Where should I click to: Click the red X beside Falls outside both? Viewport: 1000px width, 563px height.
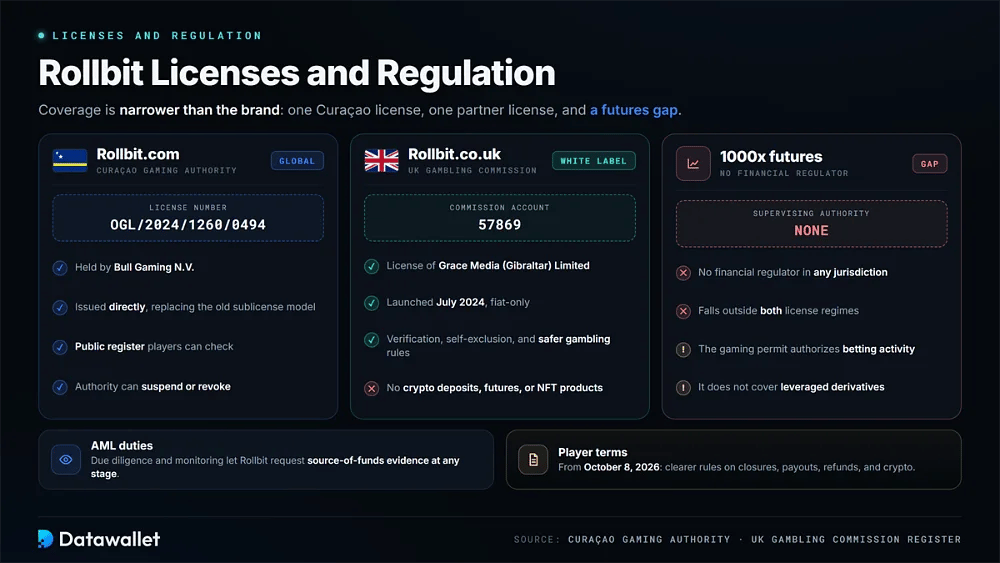pos(683,311)
